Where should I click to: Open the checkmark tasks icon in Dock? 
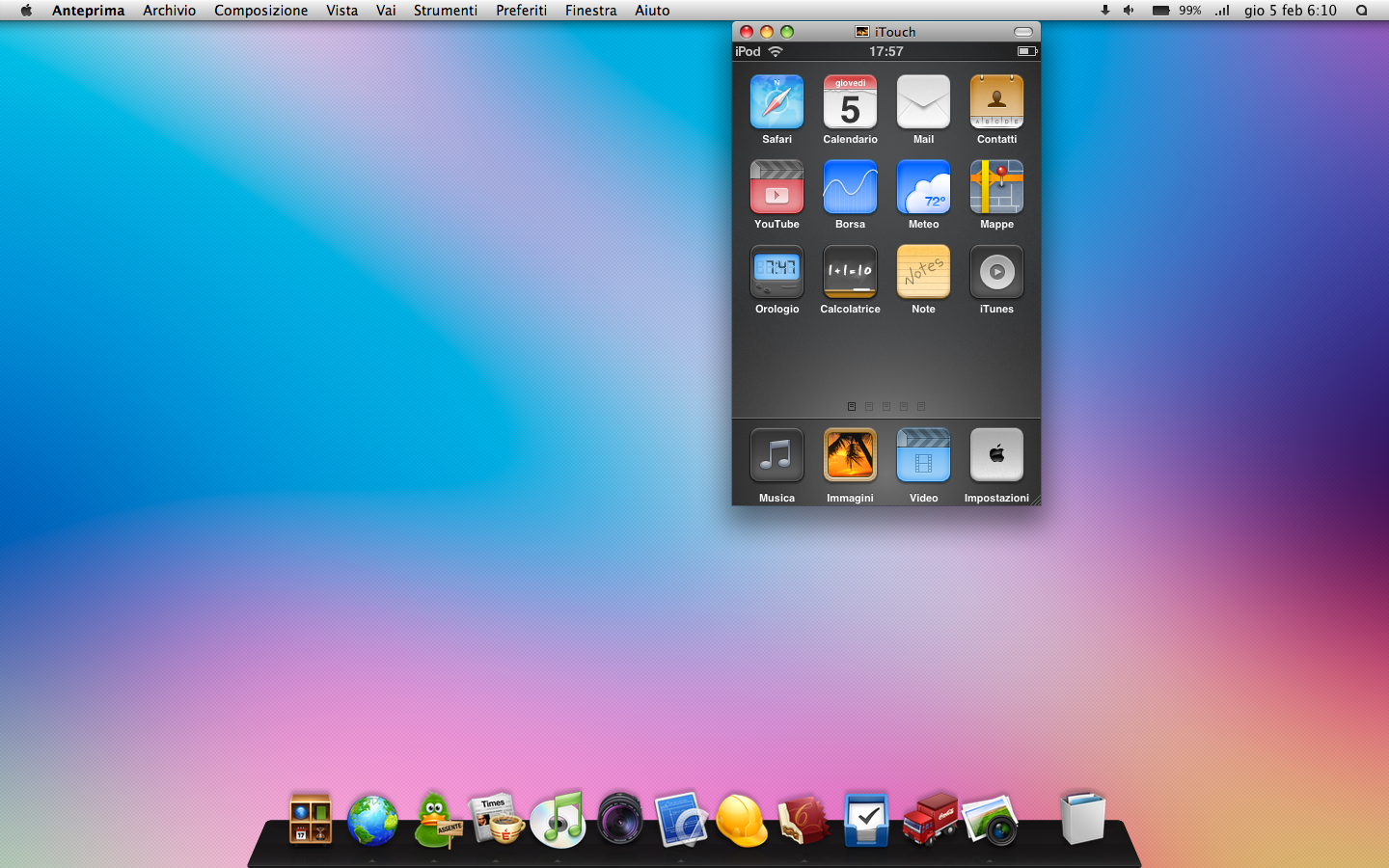pyautogui.click(x=866, y=819)
